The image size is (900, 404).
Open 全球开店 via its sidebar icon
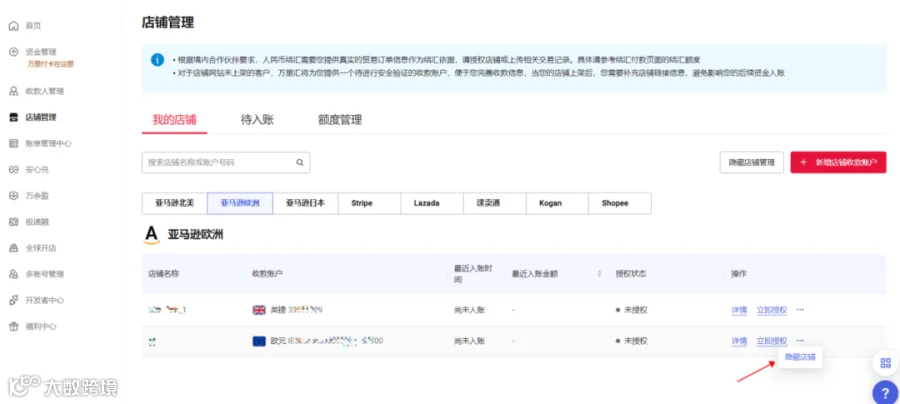(14, 248)
